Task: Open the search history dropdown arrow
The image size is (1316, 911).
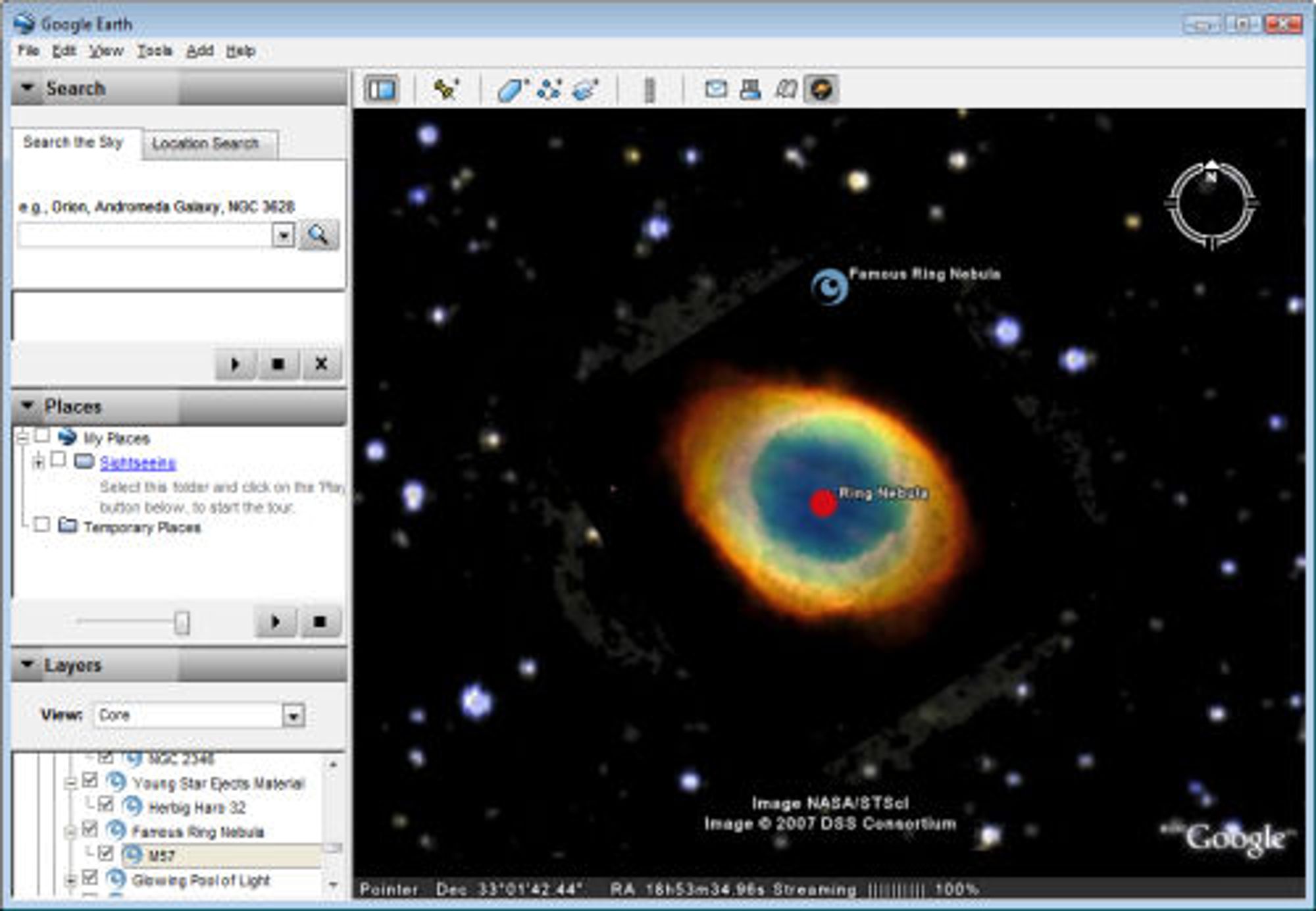Action: tap(283, 235)
